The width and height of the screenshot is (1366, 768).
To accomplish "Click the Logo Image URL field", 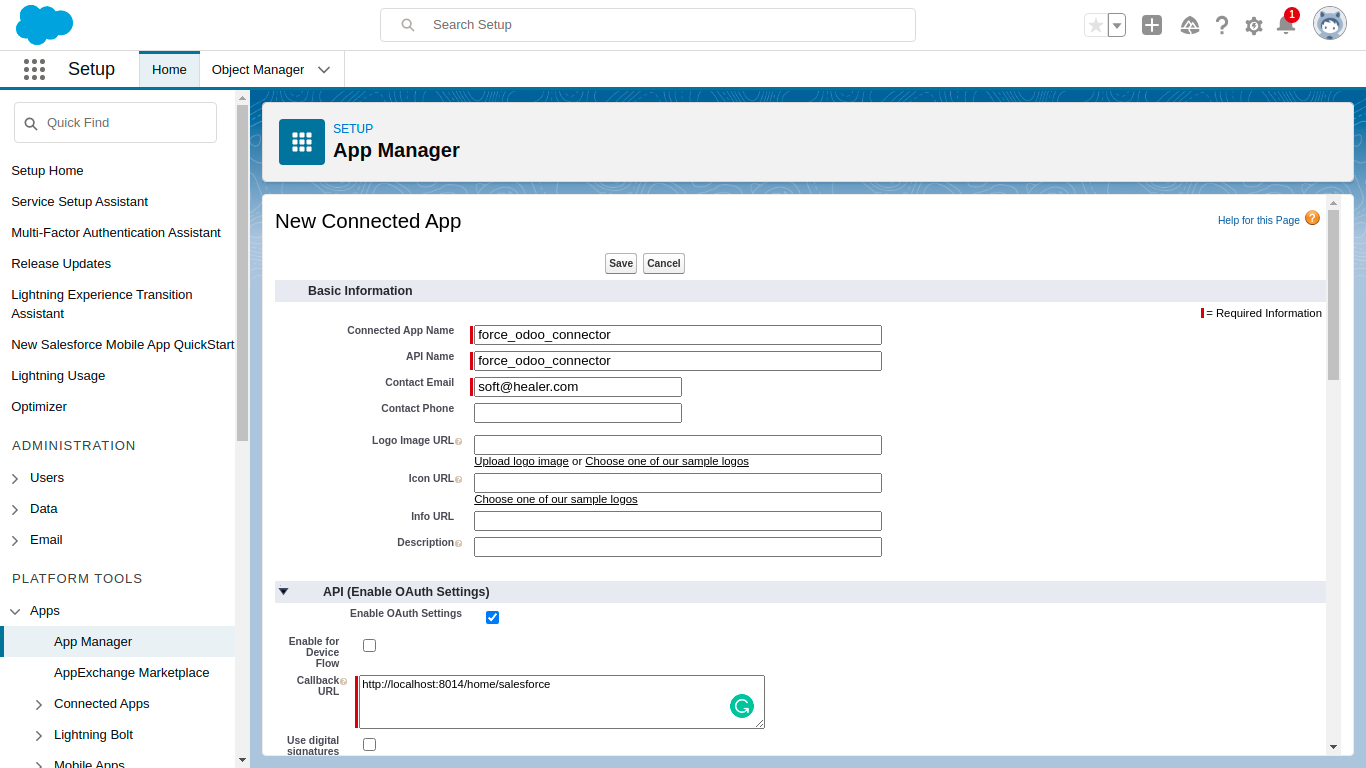I will tap(678, 445).
